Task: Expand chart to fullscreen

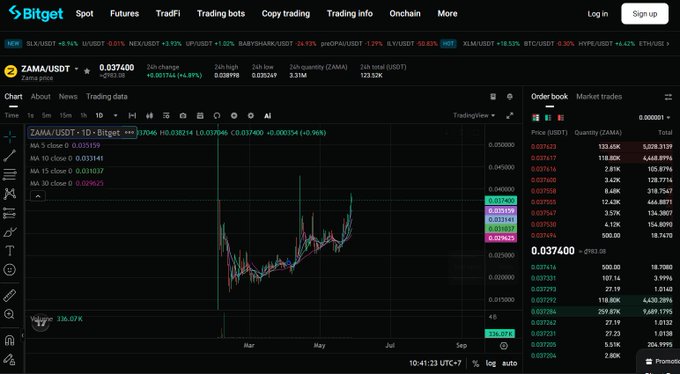Action: pyautogui.click(x=510, y=116)
